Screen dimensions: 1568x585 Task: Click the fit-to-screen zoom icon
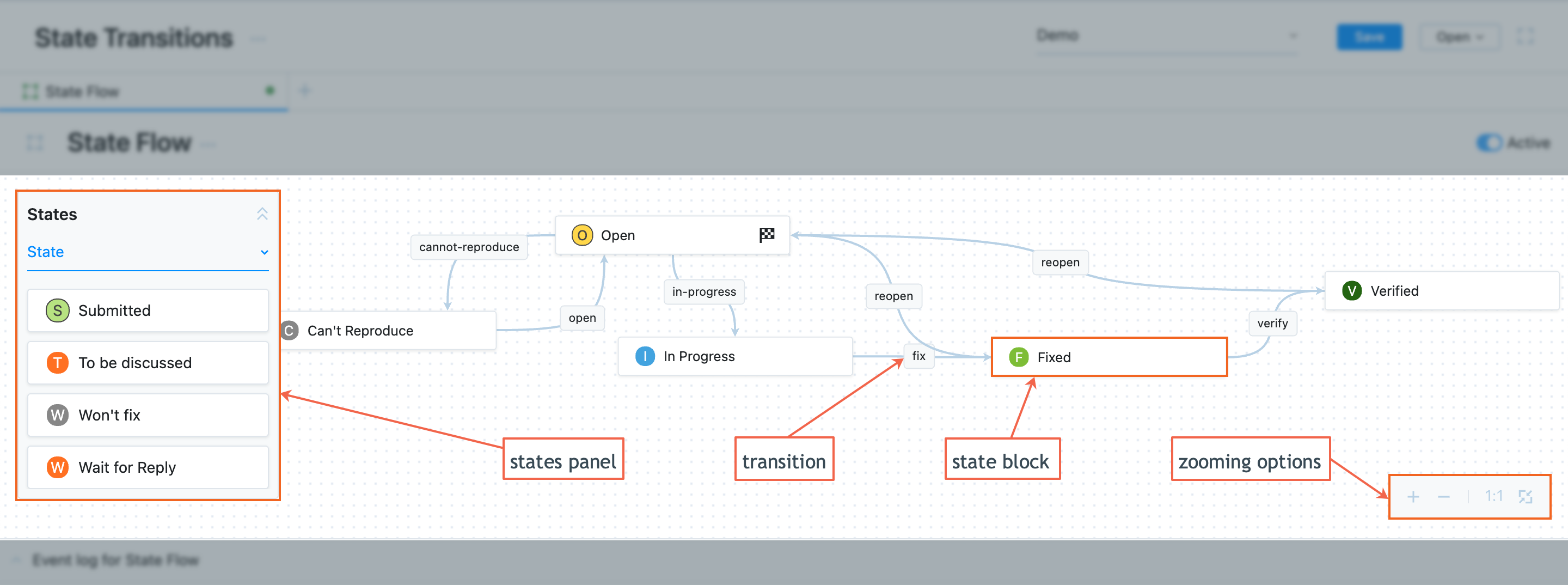pos(1525,497)
